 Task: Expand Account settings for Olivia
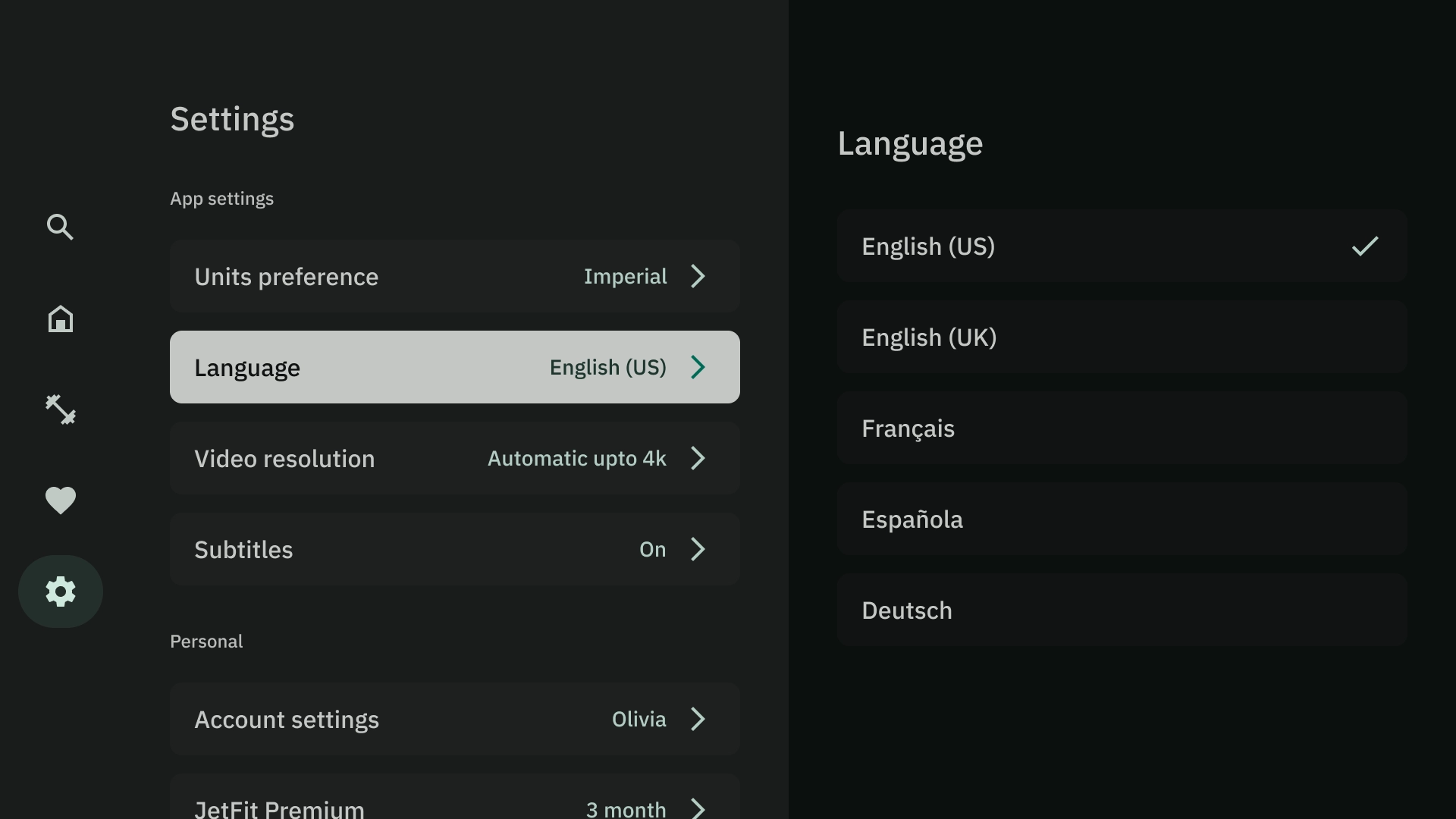[x=699, y=719]
